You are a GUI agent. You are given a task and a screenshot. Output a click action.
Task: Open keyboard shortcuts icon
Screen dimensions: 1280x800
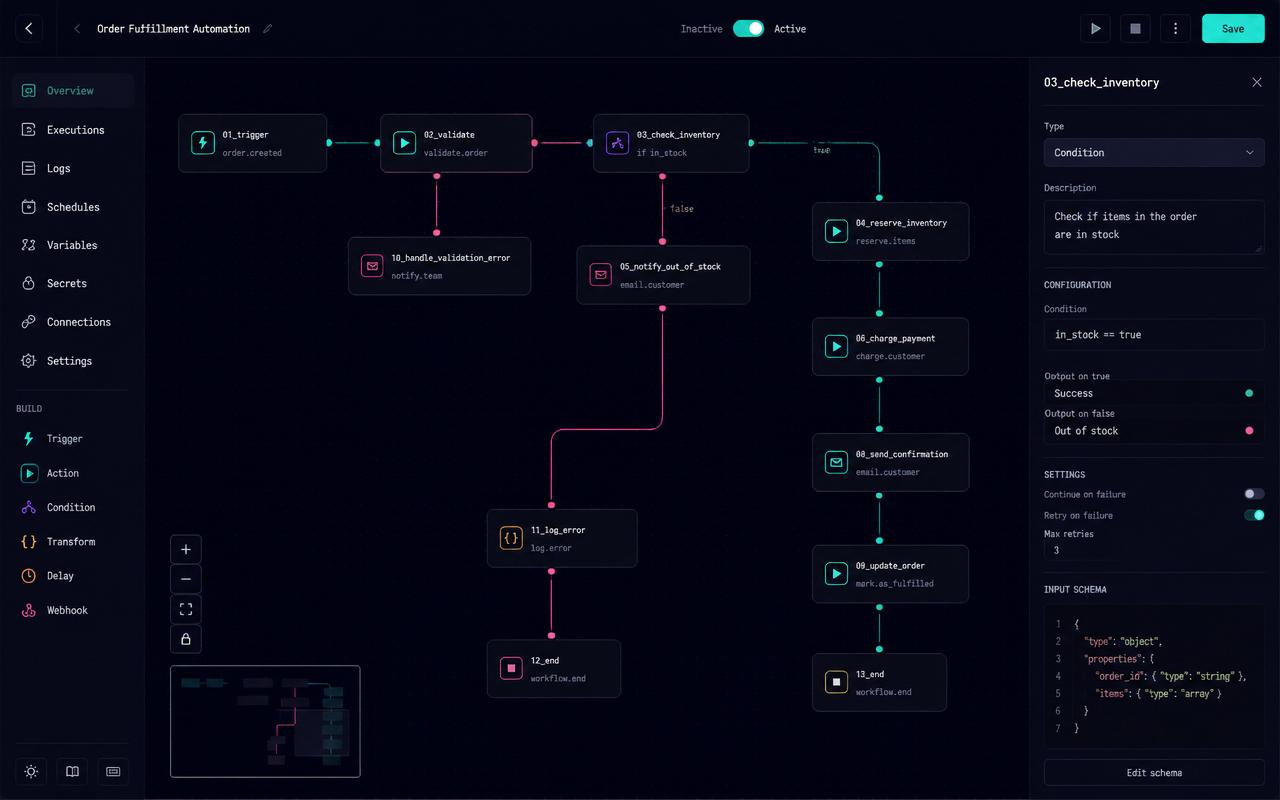[x=113, y=772]
